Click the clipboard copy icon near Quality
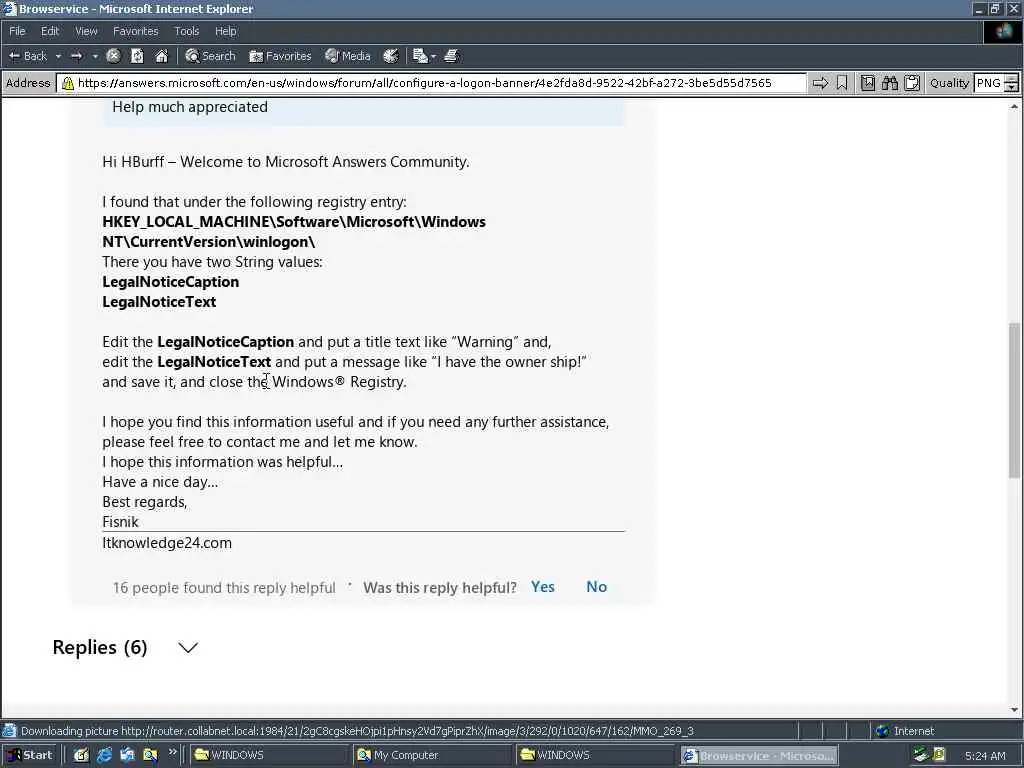 (912, 83)
